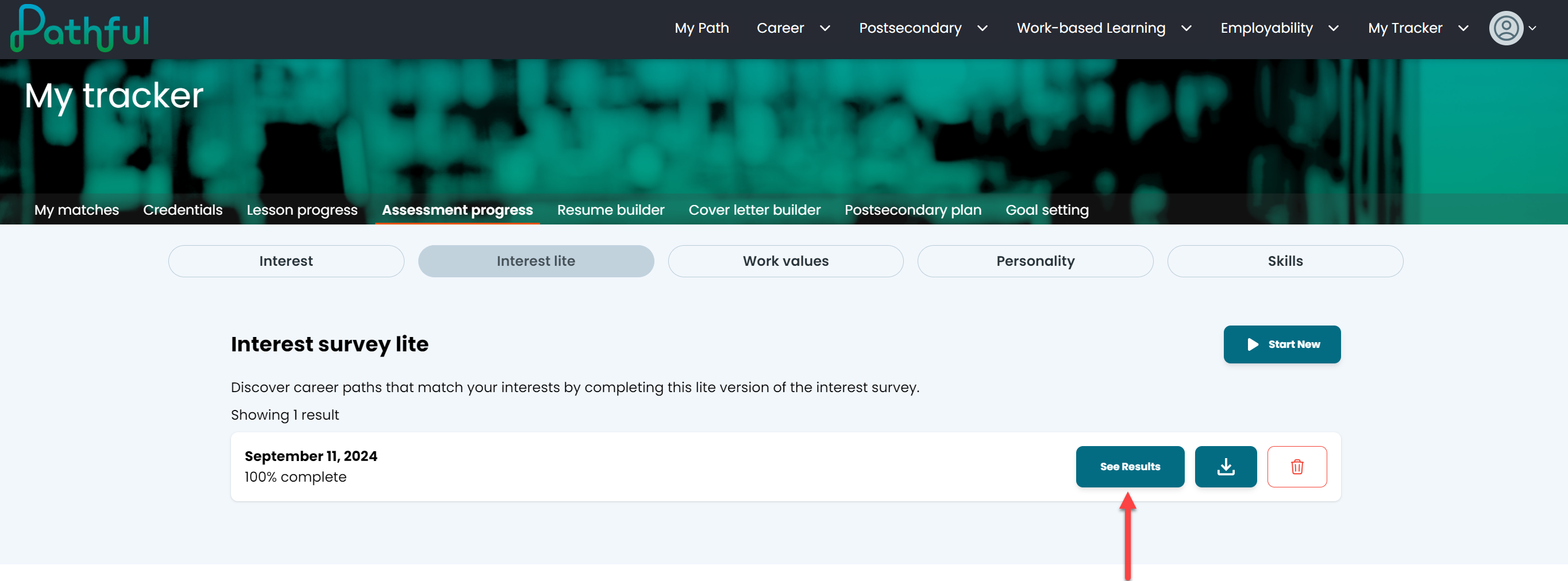Open the Cover letter builder tab

coord(754,210)
